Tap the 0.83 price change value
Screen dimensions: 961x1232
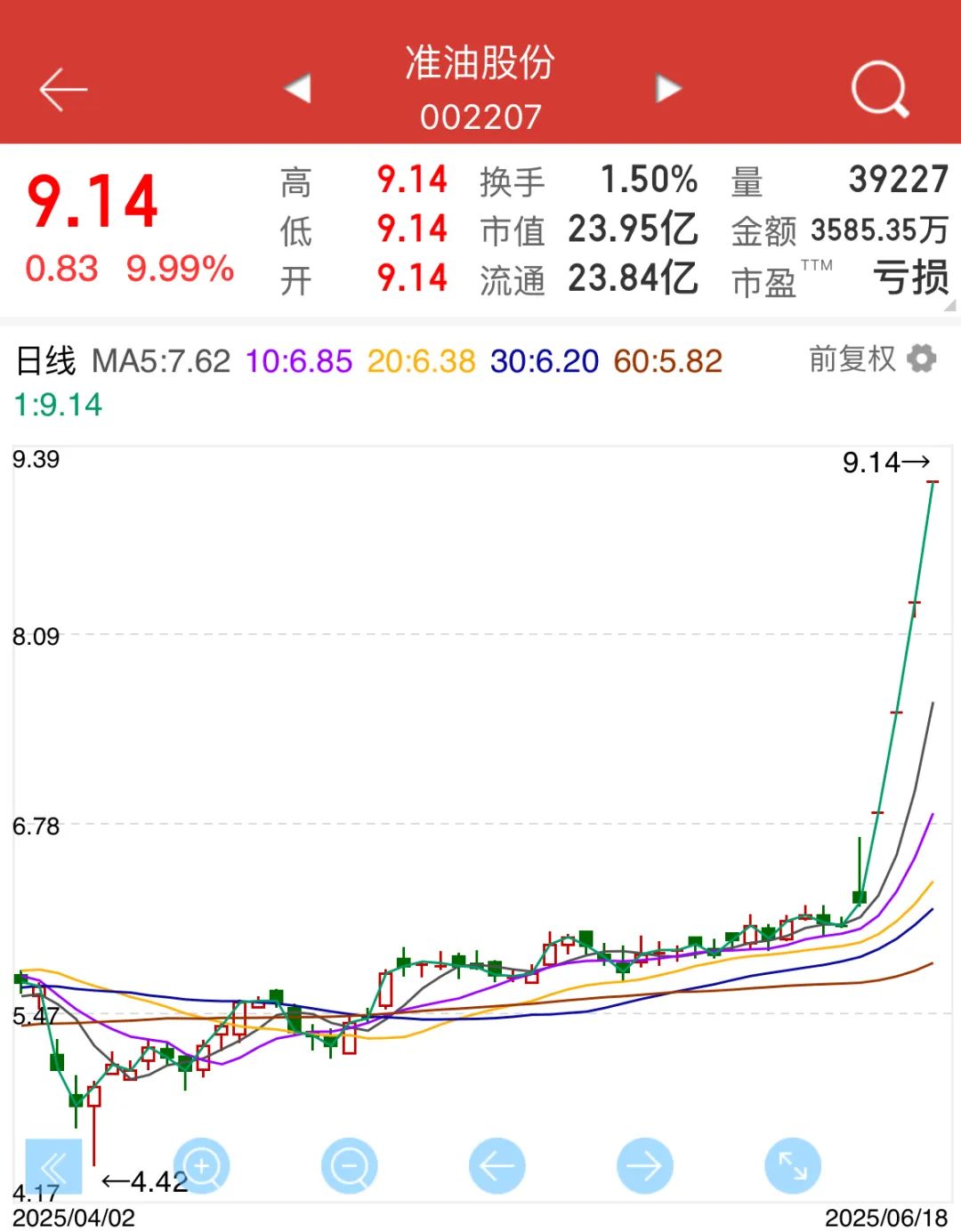pyautogui.click(x=61, y=268)
